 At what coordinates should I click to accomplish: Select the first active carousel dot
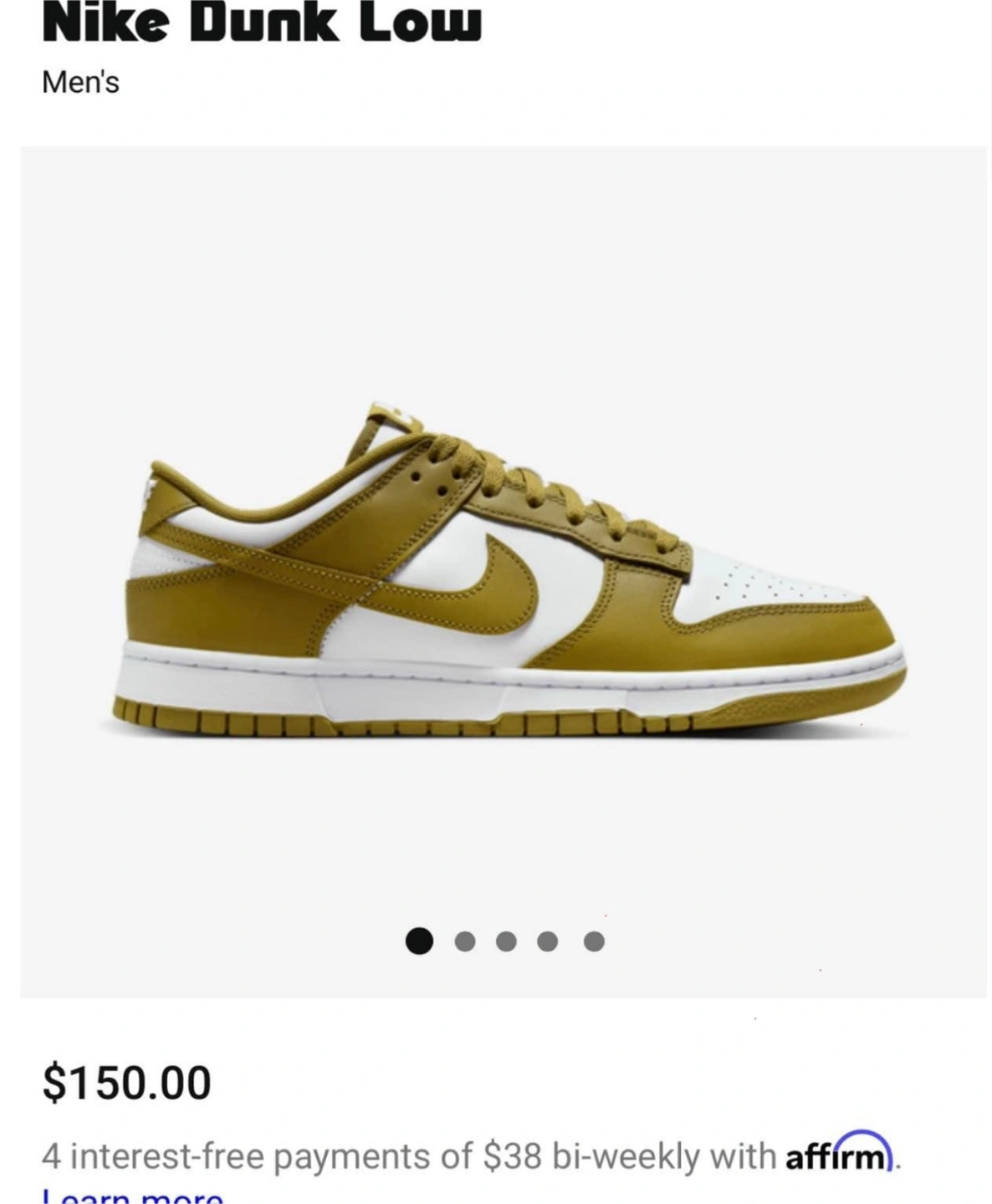(x=419, y=941)
